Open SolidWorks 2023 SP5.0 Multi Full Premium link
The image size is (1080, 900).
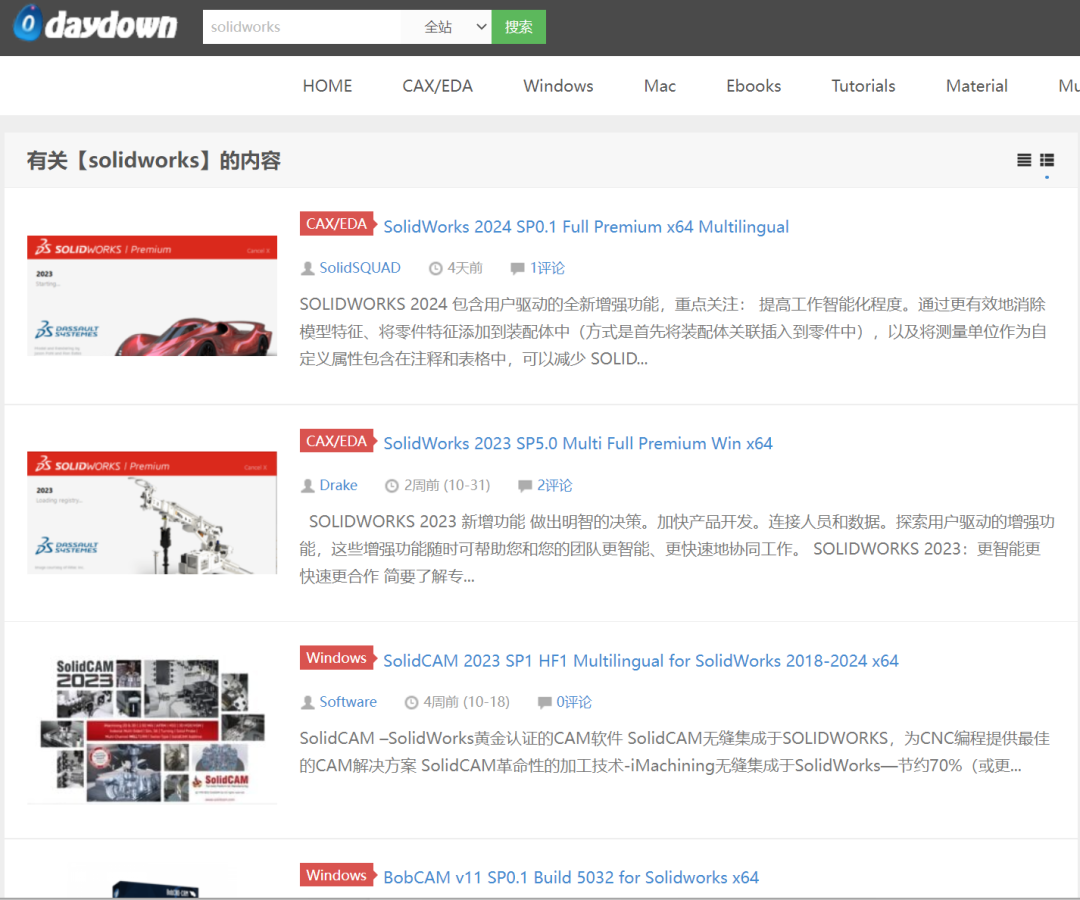click(578, 443)
